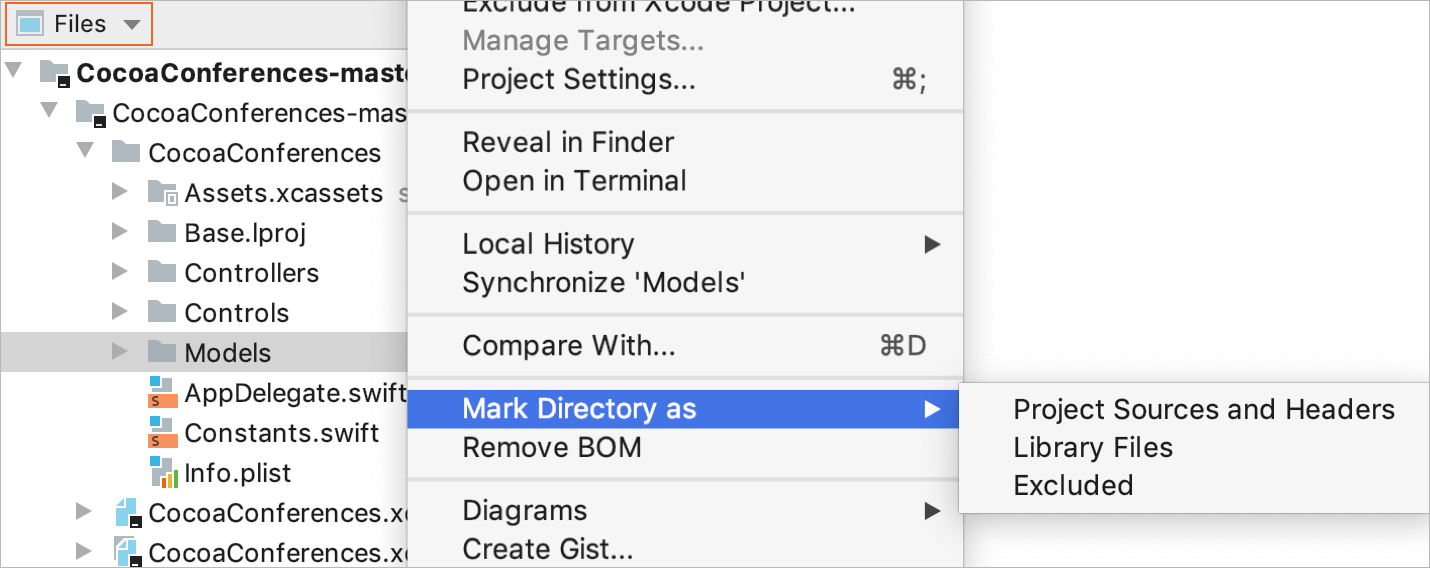1430x568 pixels.
Task: Click the Constants.swift file icon
Action: [162, 432]
